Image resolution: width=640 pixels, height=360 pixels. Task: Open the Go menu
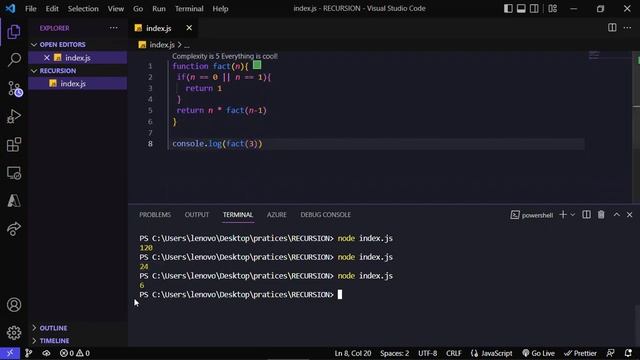(x=138, y=9)
